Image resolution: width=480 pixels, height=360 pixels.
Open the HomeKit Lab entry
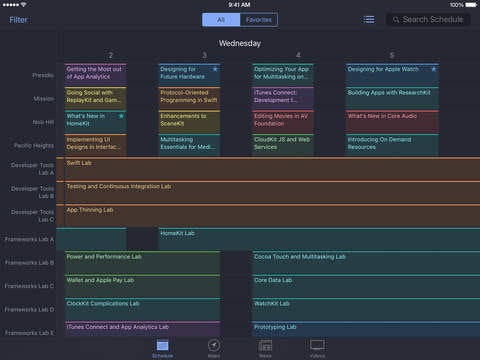319,239
